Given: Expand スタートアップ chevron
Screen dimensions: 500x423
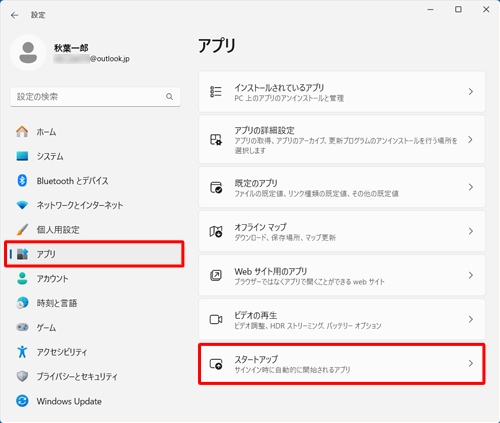Looking at the screenshot, I should pos(471,364).
